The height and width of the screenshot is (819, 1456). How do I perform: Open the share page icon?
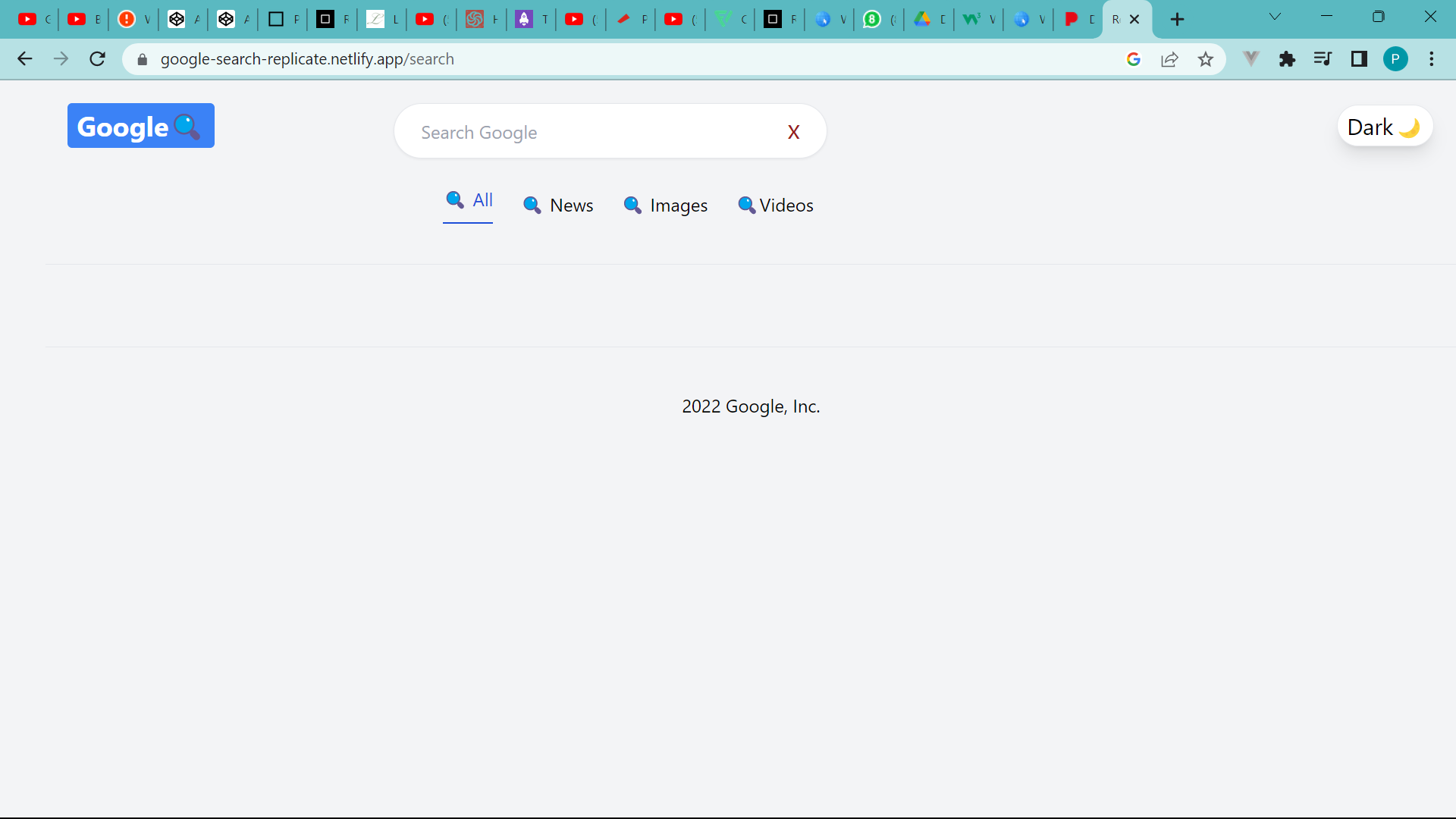1169,59
